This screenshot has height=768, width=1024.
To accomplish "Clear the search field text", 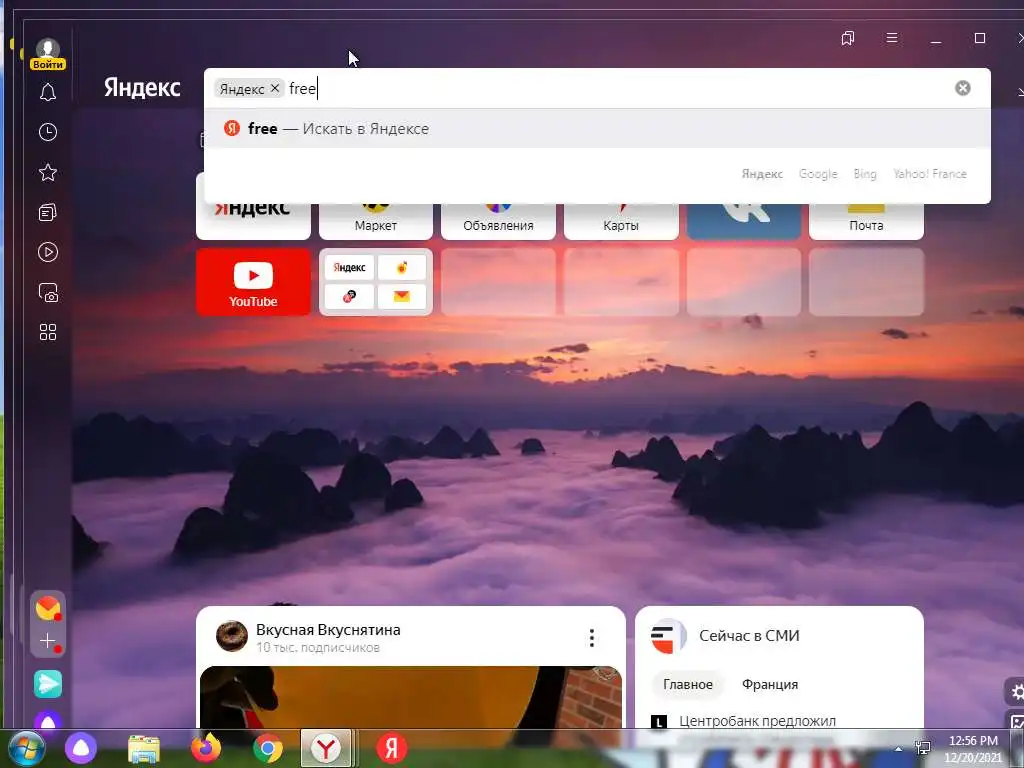I will [x=963, y=88].
